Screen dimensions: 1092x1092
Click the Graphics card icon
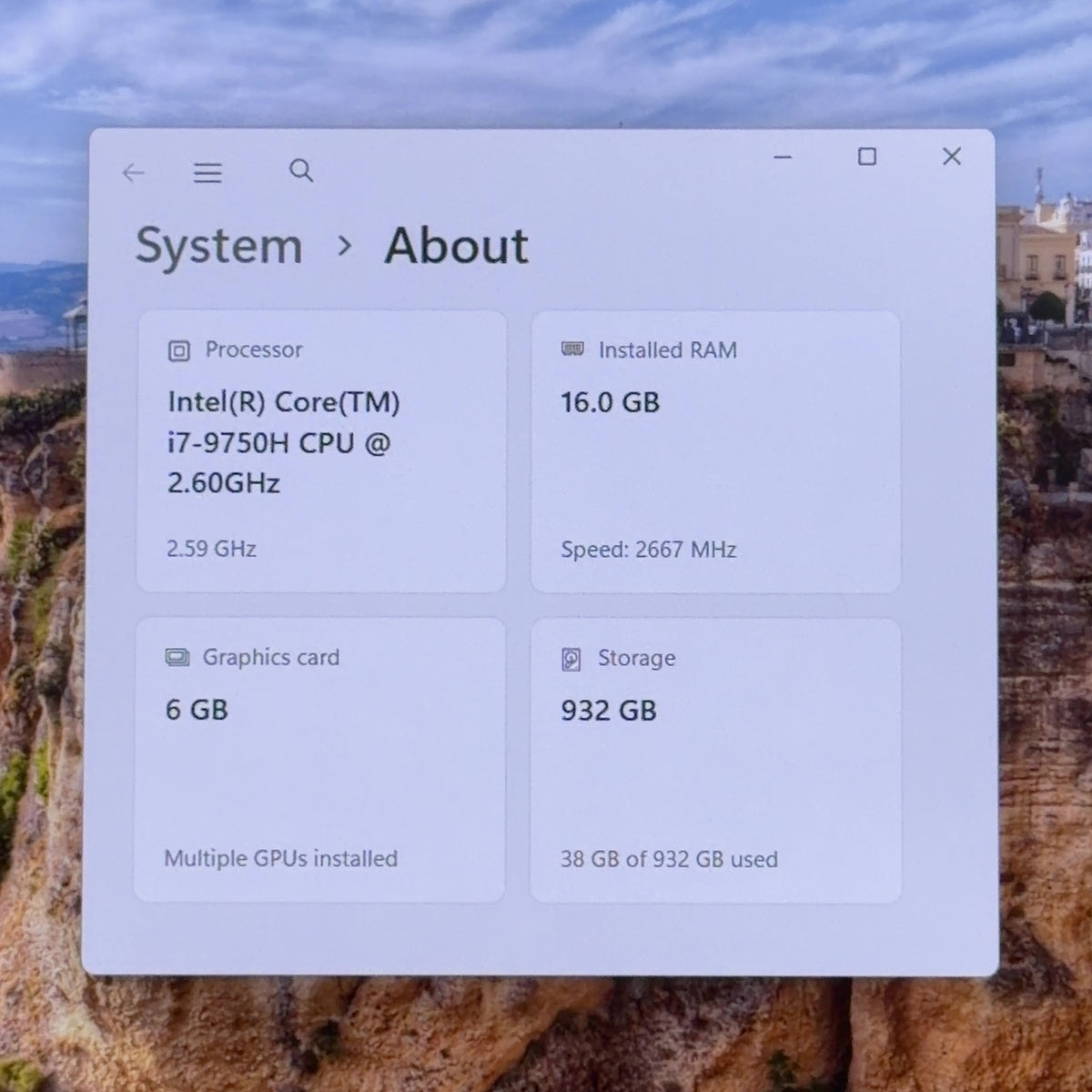pos(177,657)
